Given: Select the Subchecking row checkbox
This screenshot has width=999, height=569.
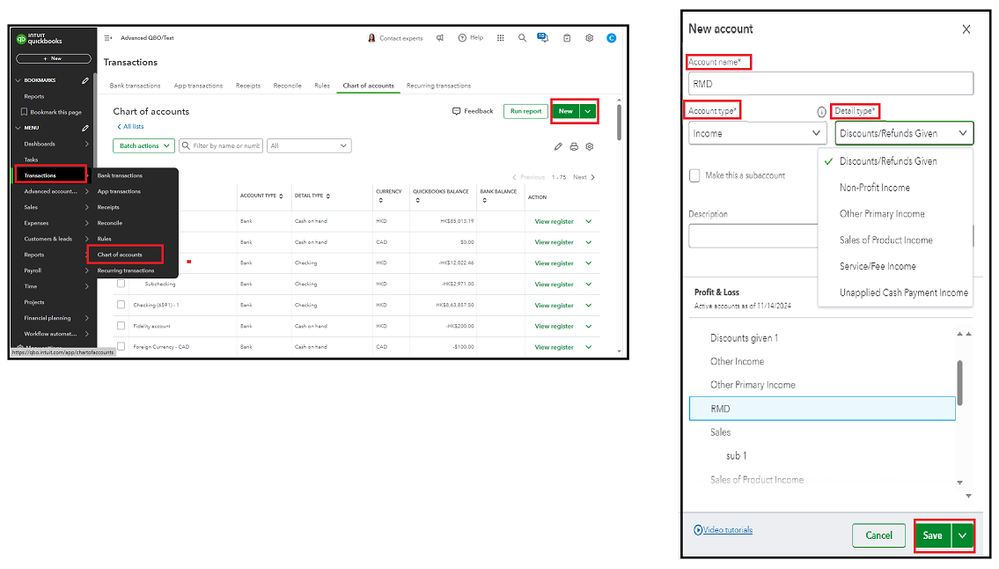Looking at the screenshot, I should tap(121, 284).
